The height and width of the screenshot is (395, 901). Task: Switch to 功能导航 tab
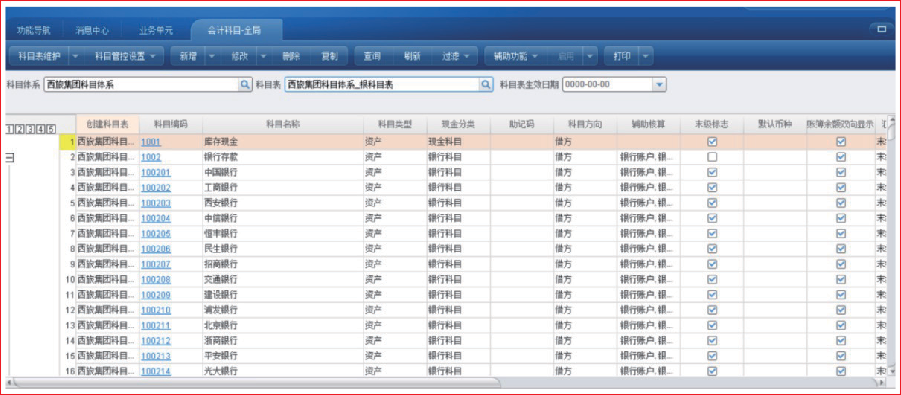34,30
